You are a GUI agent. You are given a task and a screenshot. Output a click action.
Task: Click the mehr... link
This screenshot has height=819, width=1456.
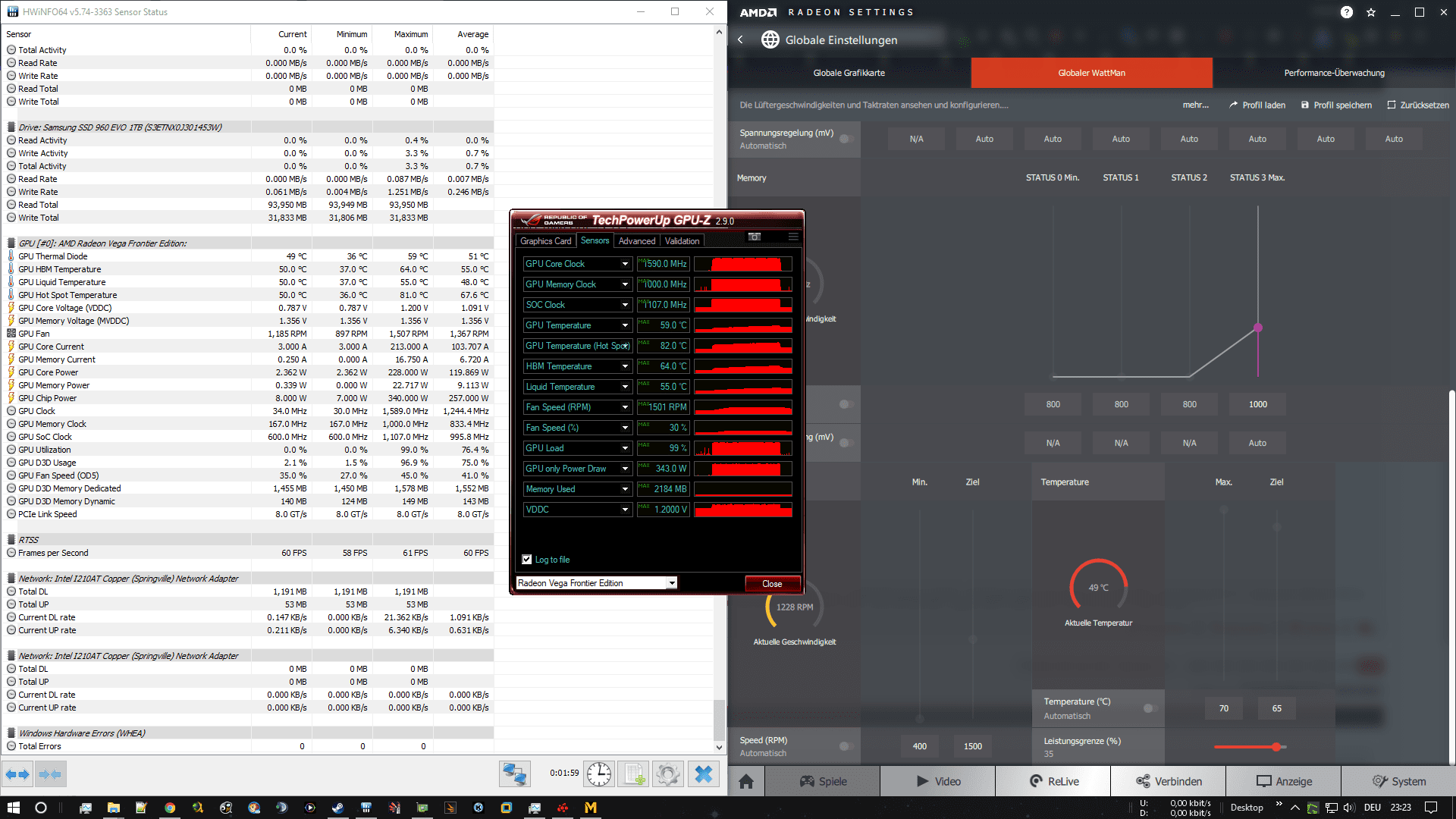(1196, 105)
